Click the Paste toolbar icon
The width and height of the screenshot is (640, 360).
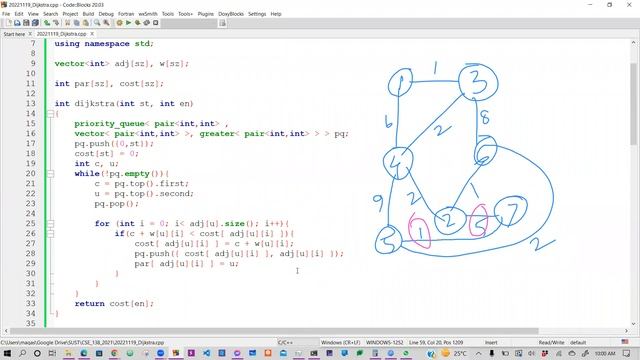[x=86, y=23]
